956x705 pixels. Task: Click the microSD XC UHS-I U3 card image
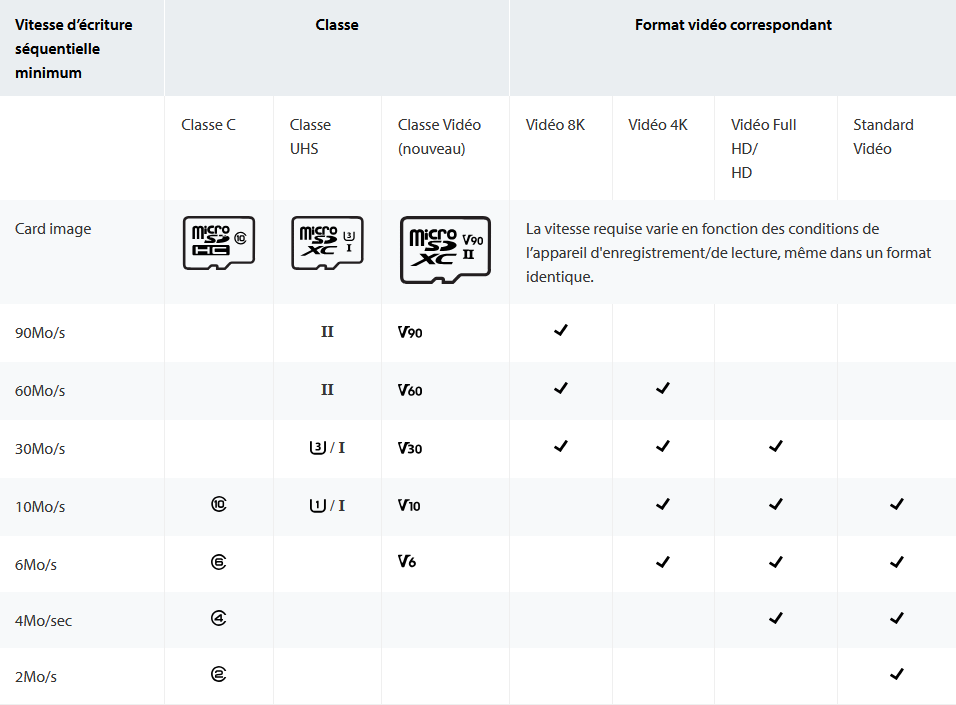[327, 243]
